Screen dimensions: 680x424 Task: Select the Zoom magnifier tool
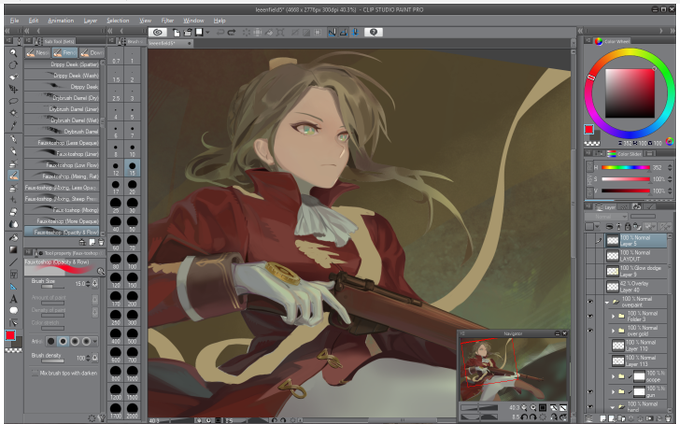click(x=13, y=53)
